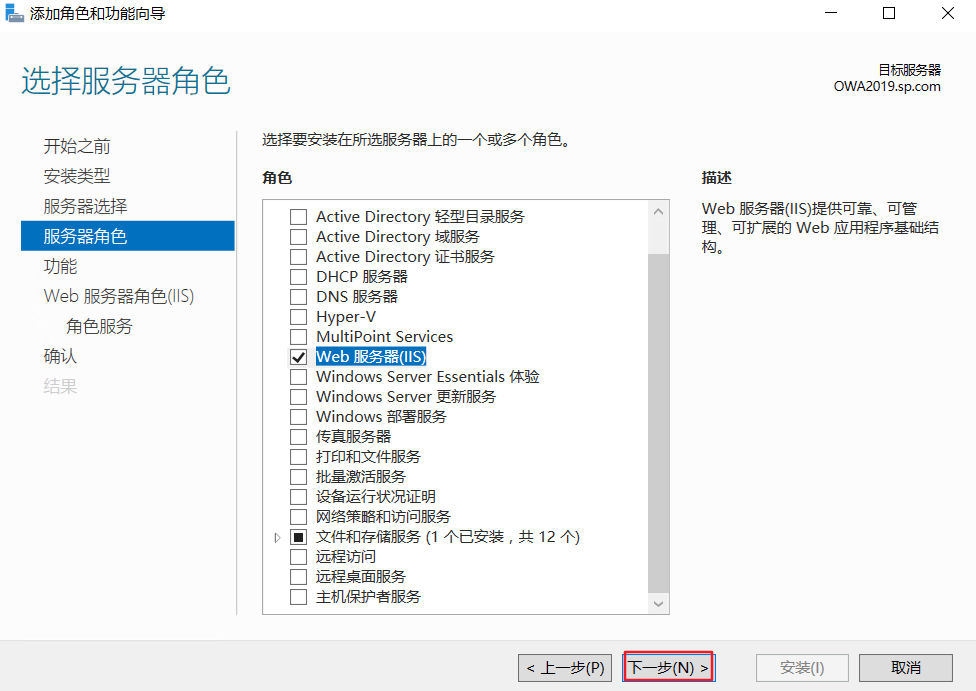Check Windows Server 更新服务
Screen dimensions: 976x691
[x=297, y=396]
